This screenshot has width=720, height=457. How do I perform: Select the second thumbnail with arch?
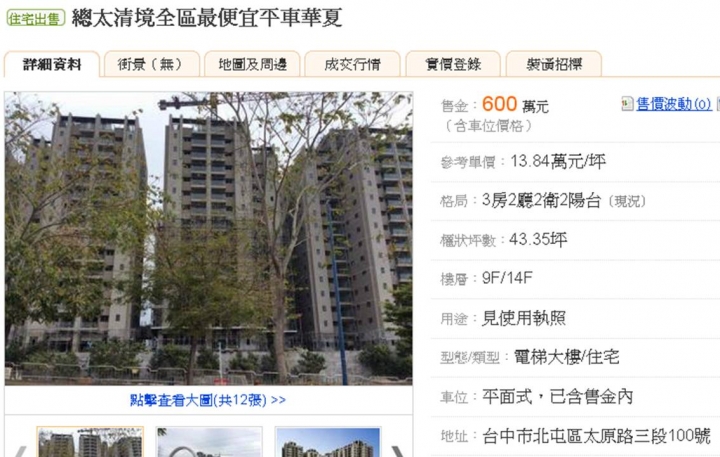tap(209, 442)
